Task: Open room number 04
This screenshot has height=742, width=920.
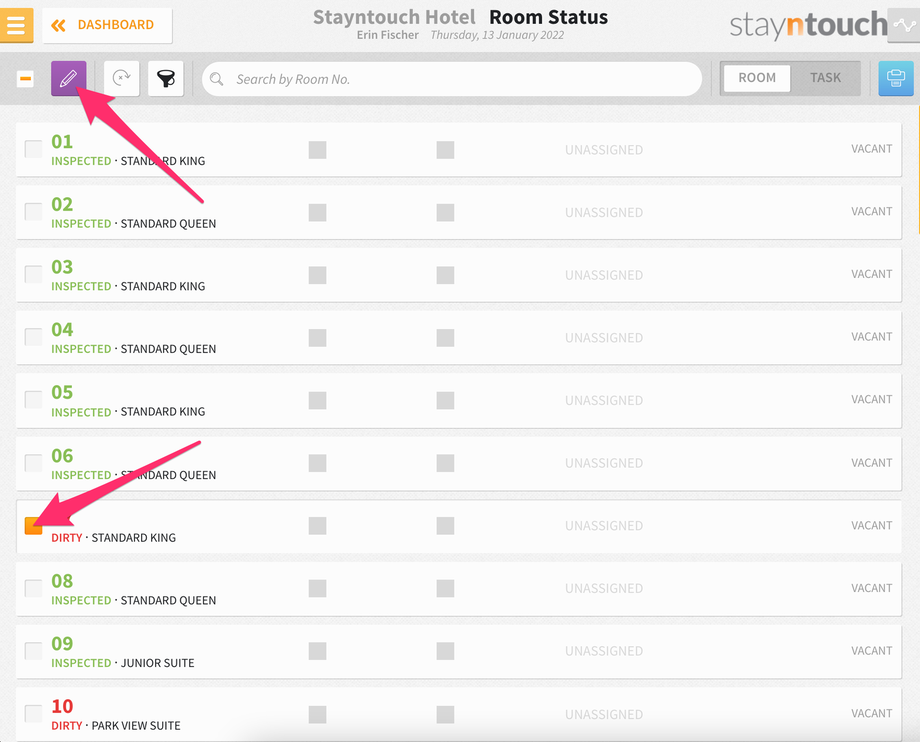Action: [x=62, y=330]
